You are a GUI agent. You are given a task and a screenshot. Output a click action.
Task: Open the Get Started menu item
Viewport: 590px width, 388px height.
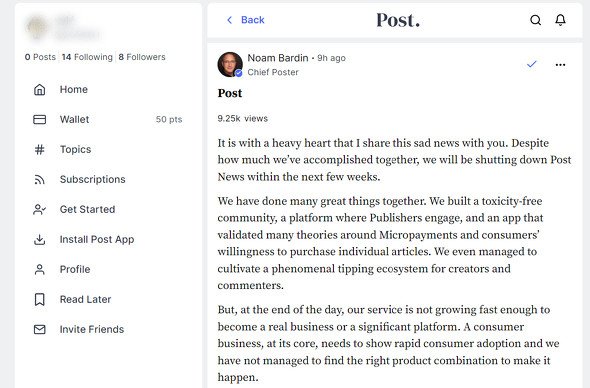(x=87, y=210)
